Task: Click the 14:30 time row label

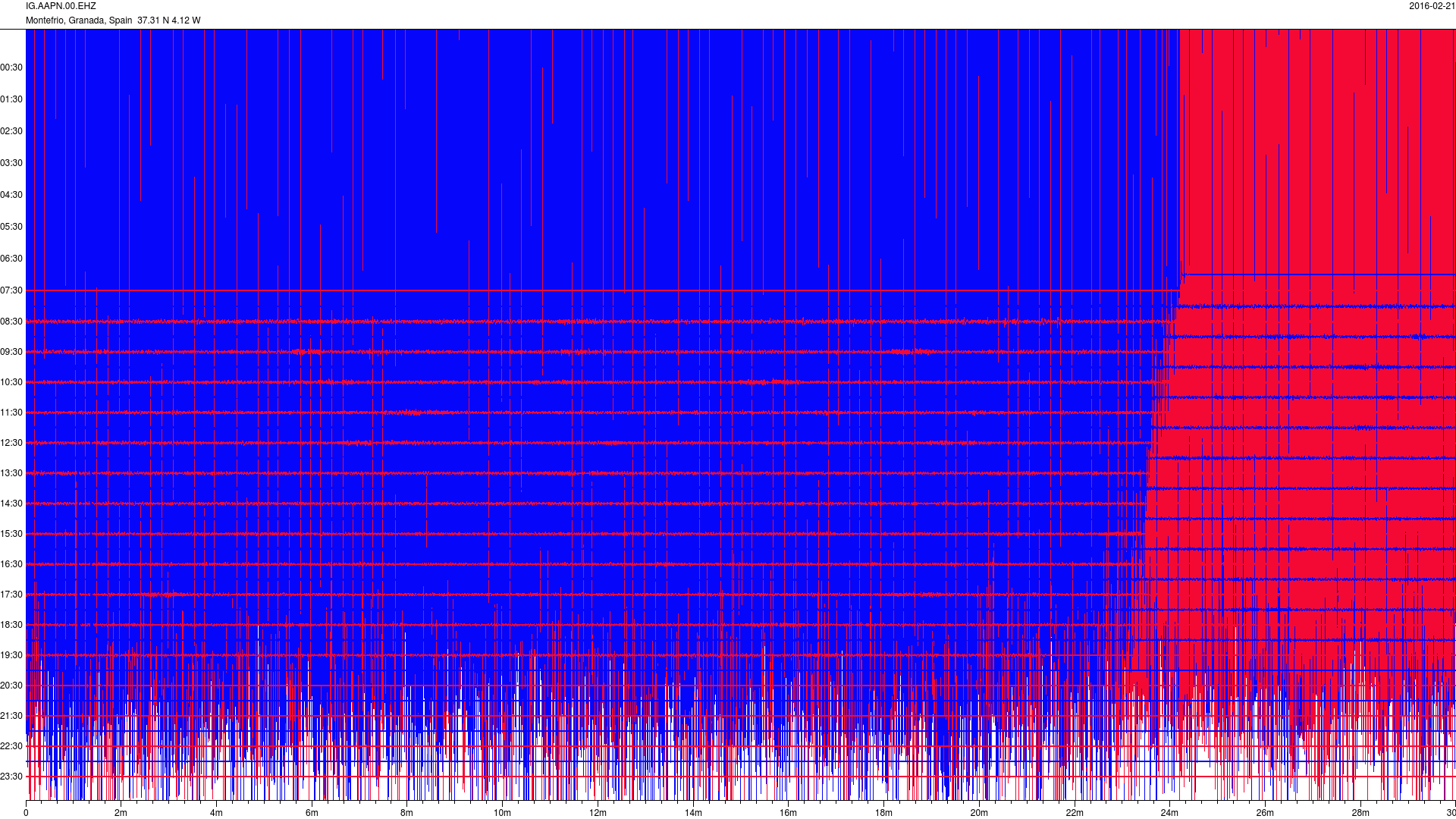Action: pos(11,504)
